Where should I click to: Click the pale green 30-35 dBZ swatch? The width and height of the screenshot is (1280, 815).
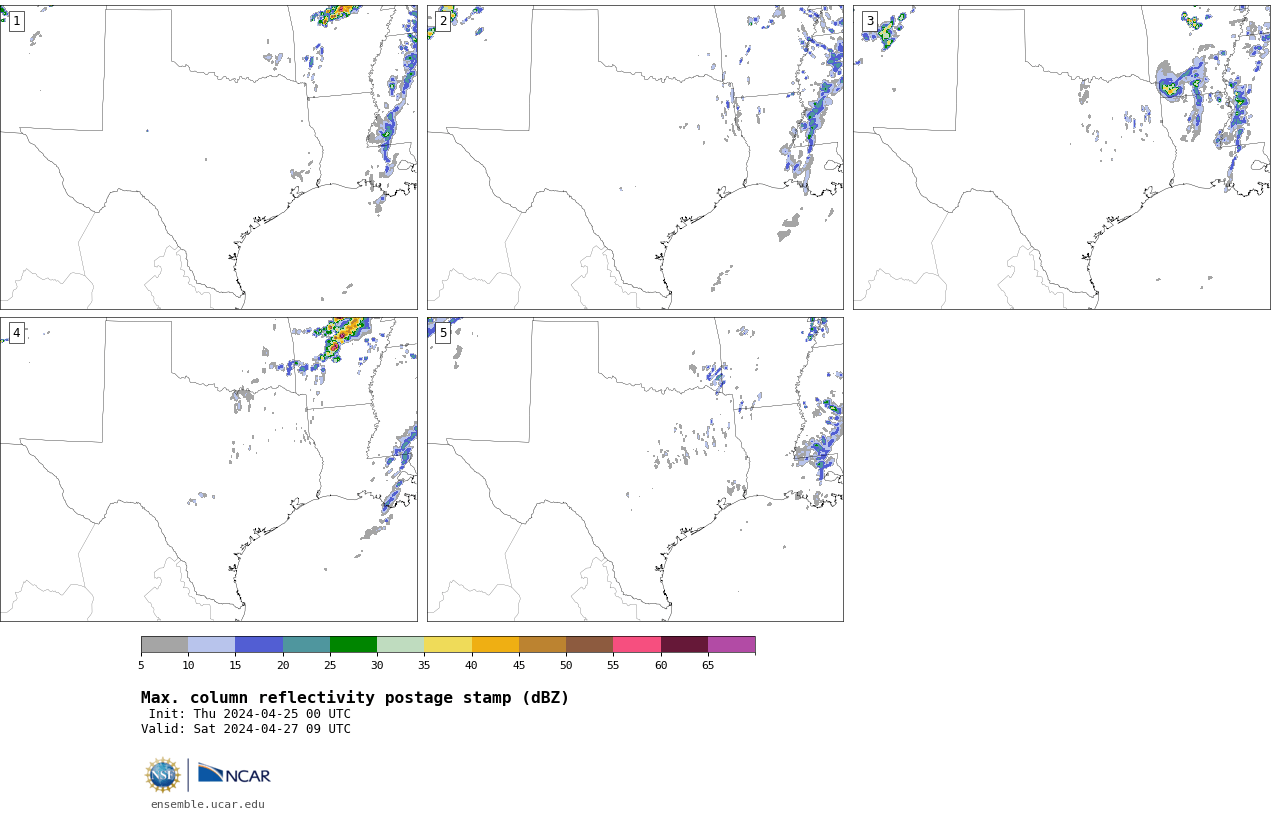tap(400, 645)
